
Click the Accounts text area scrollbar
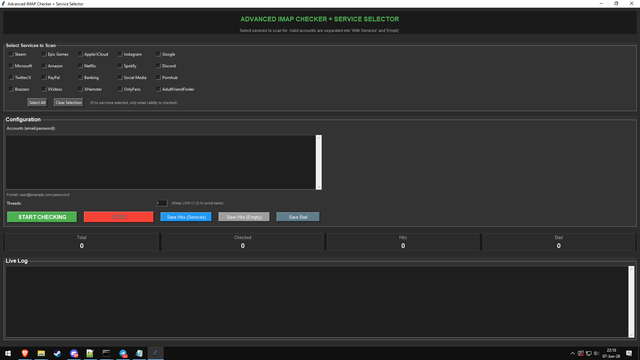tap(319, 162)
